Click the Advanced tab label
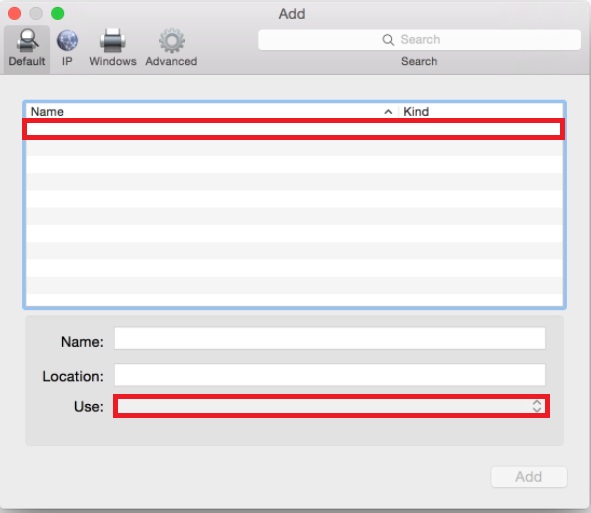Viewport: 591px width, 513px height. (x=171, y=61)
